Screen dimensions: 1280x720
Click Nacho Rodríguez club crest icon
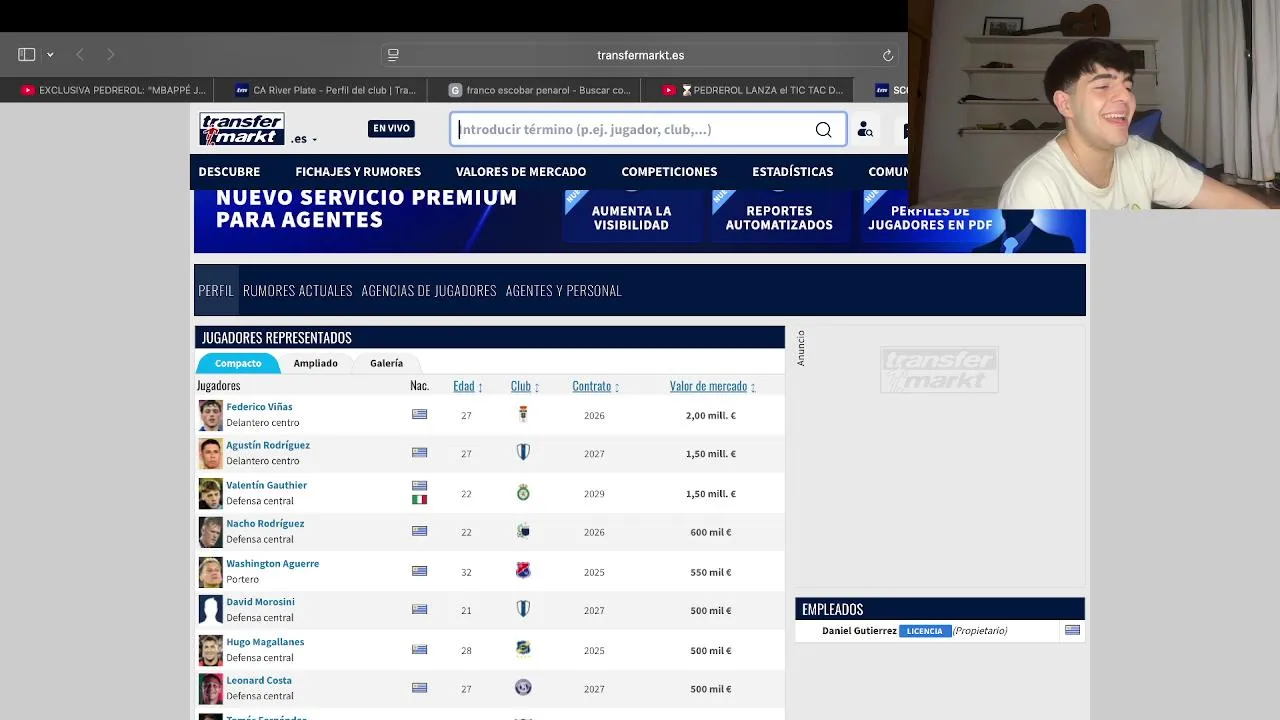click(523, 531)
